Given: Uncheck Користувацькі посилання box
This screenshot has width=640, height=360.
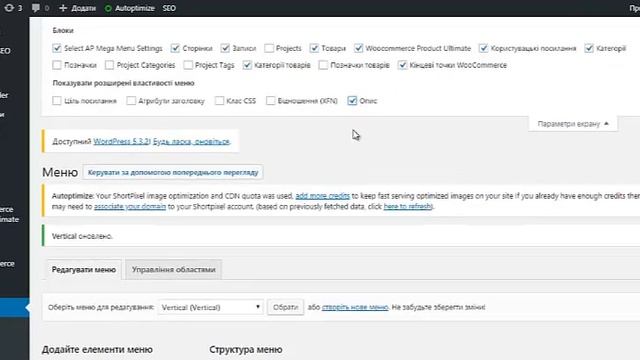Looking at the screenshot, I should (483, 48).
